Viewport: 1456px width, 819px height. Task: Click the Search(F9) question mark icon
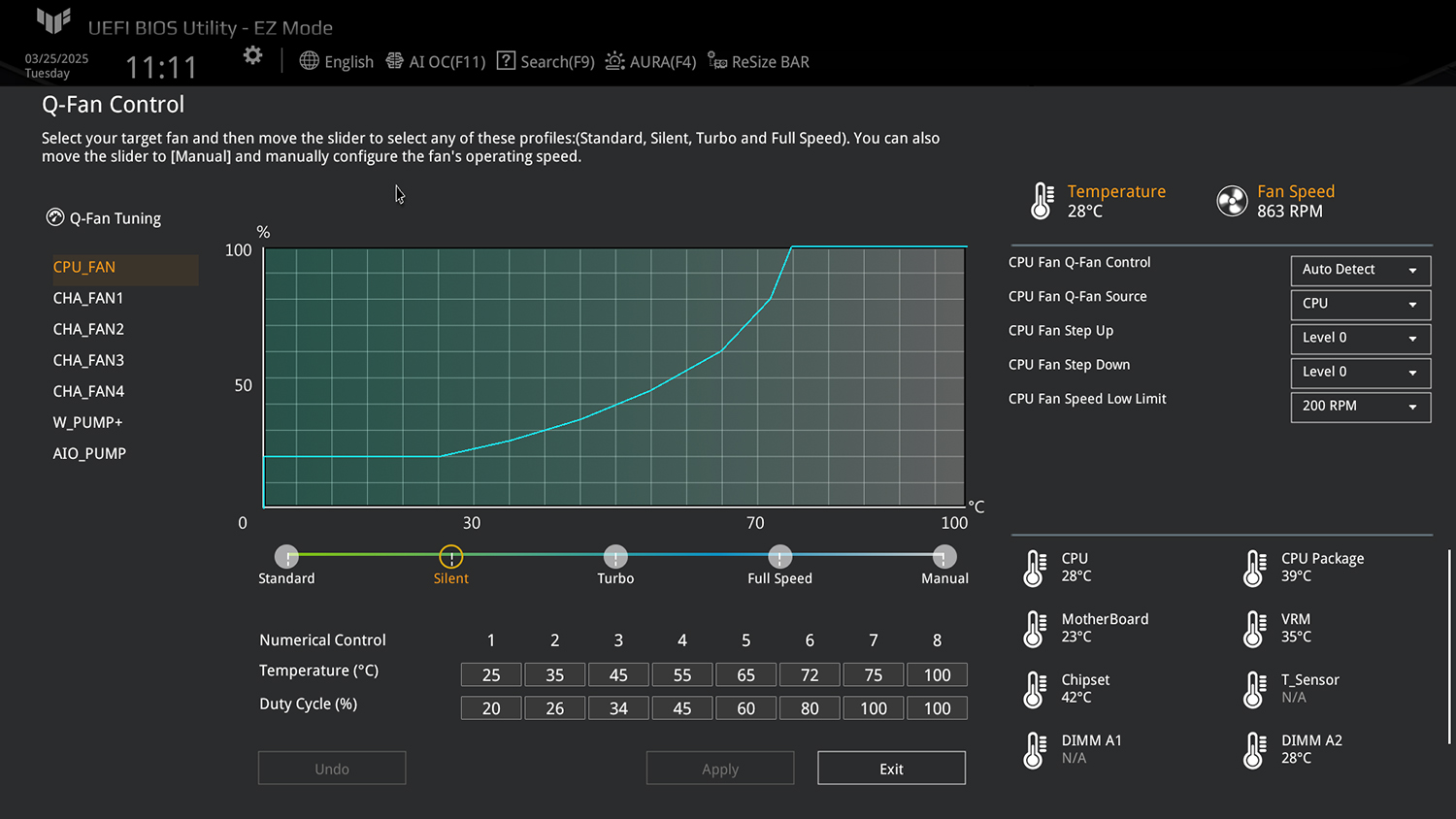coord(506,61)
